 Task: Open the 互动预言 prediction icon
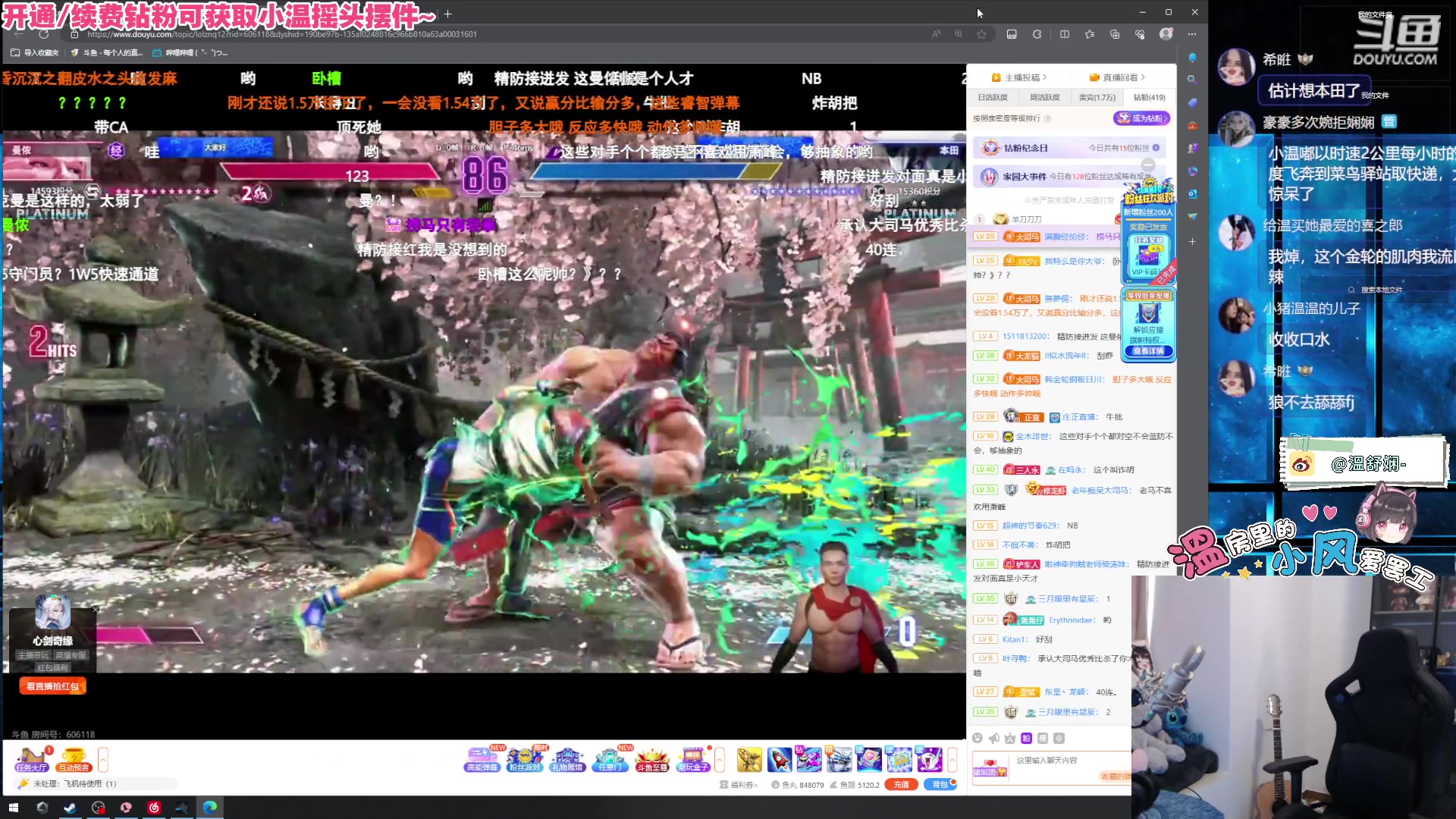(74, 759)
